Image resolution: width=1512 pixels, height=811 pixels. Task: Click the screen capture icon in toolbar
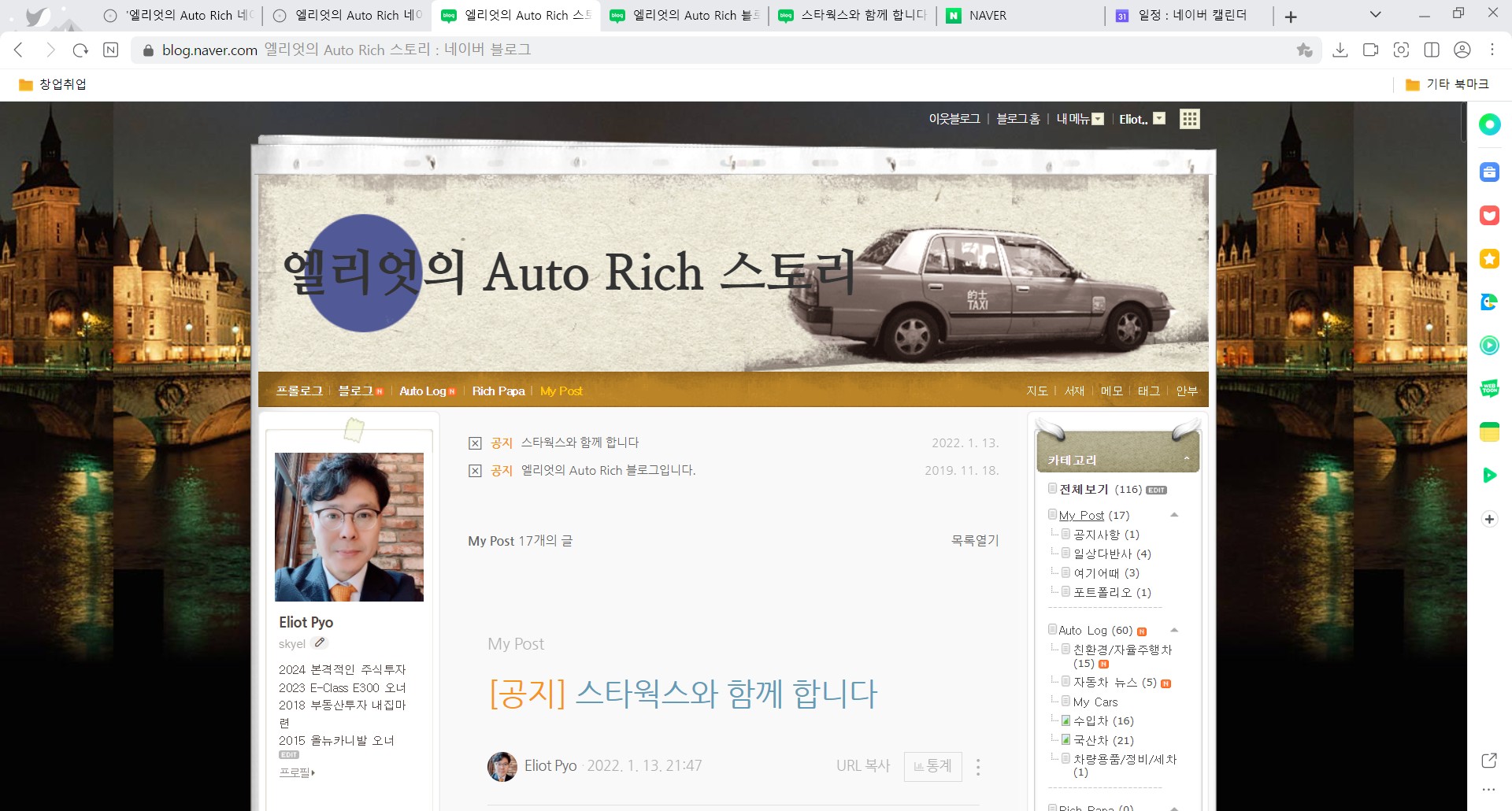click(1401, 50)
